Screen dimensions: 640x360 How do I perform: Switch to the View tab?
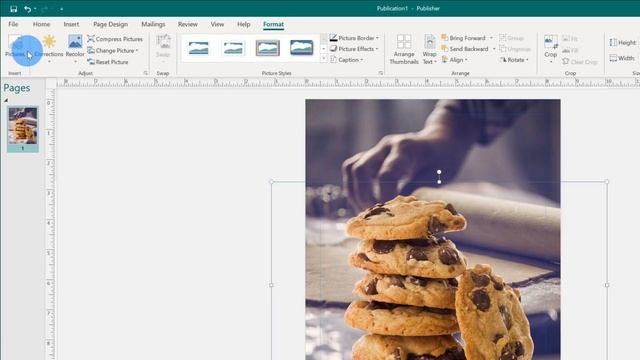pyautogui.click(x=217, y=24)
